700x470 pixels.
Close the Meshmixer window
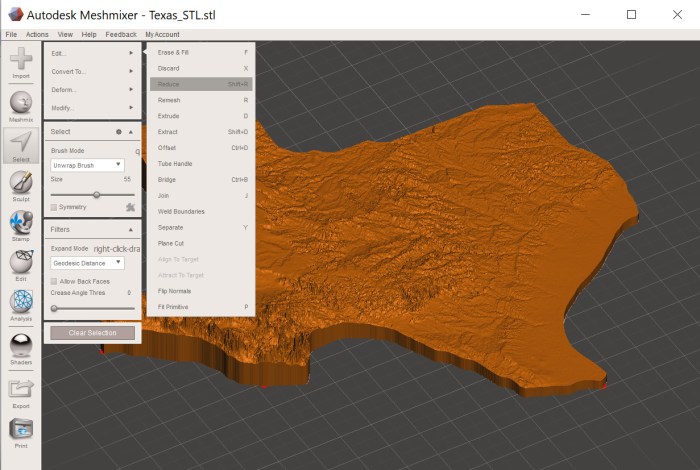click(677, 14)
